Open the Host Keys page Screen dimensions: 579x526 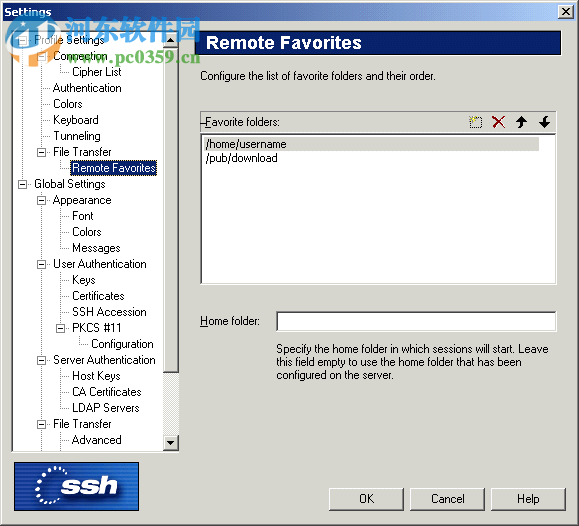[96, 376]
